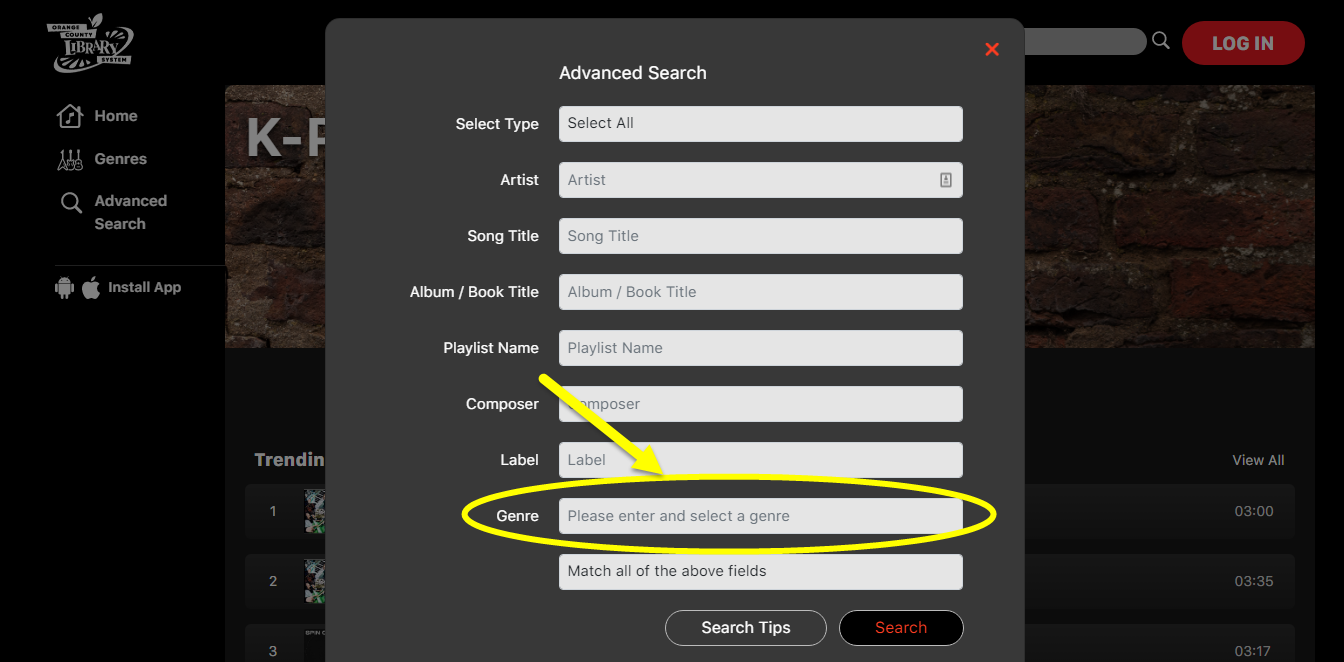Click the Composer input field
1344x662 pixels.
(x=761, y=404)
